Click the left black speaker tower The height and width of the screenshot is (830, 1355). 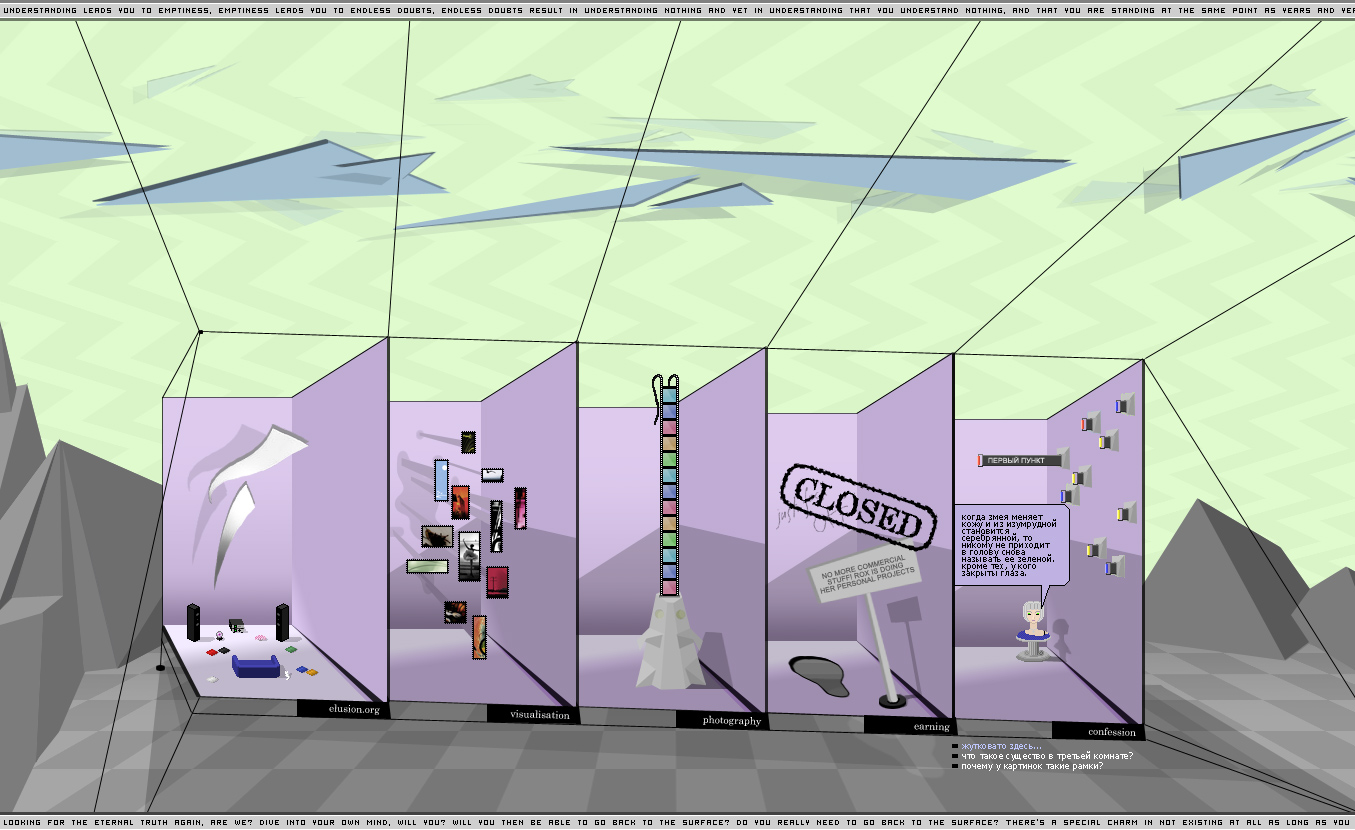click(193, 622)
